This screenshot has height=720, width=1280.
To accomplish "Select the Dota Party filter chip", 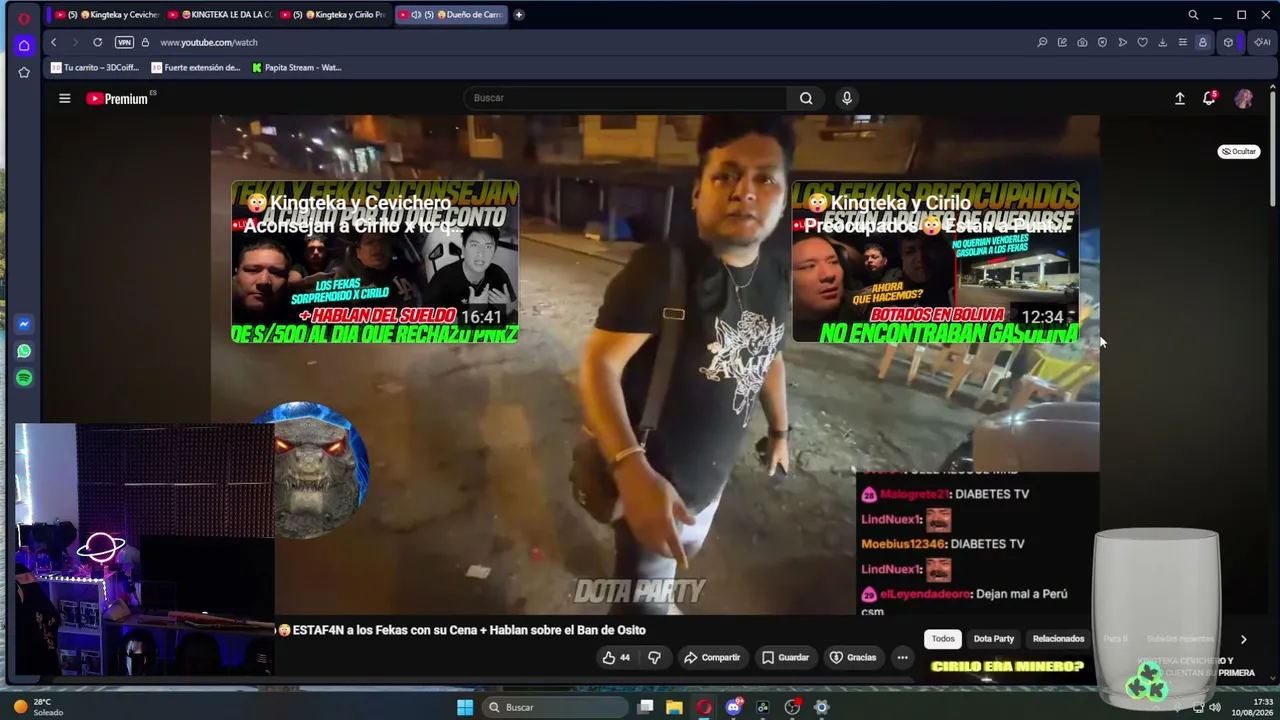I will point(994,639).
